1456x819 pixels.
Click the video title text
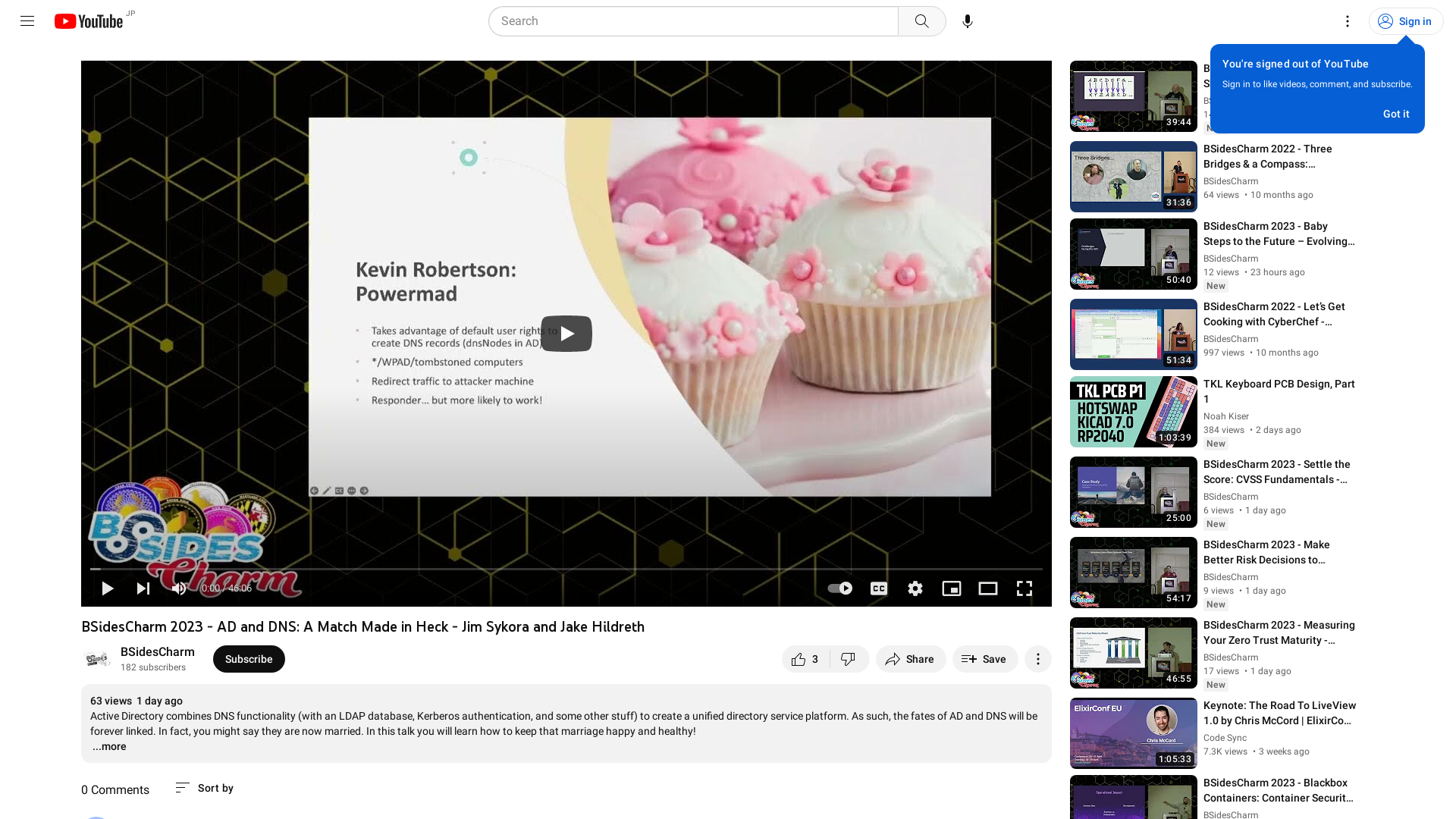coord(362,626)
